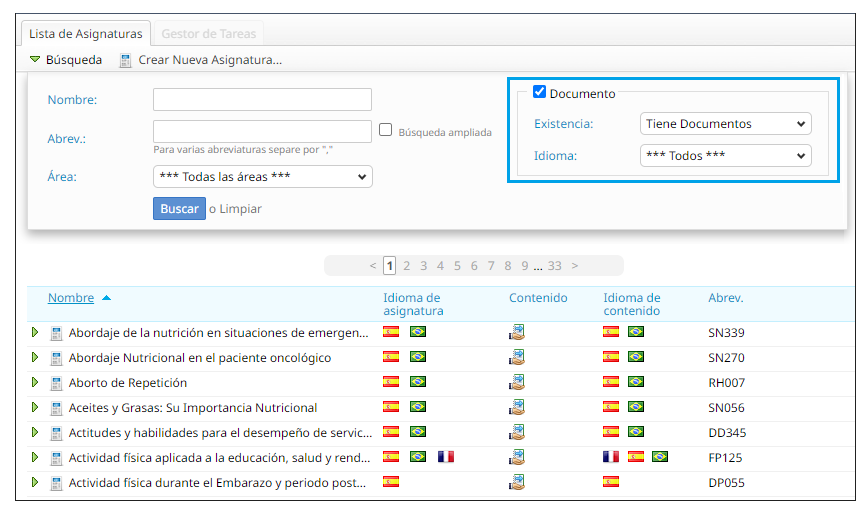Click Brazil flag in RH007 content language

point(636,381)
